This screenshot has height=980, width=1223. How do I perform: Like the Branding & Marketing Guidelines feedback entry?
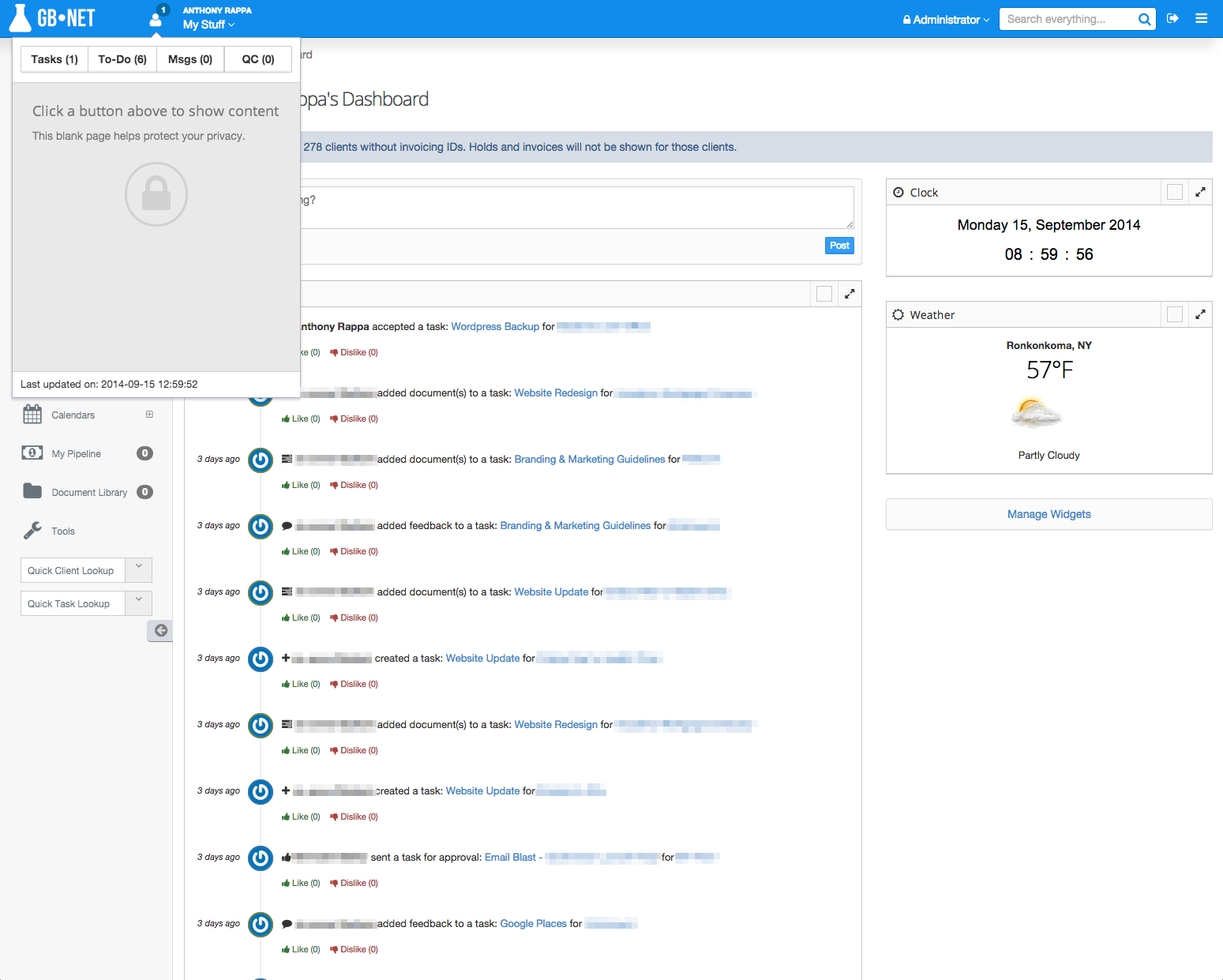point(301,551)
